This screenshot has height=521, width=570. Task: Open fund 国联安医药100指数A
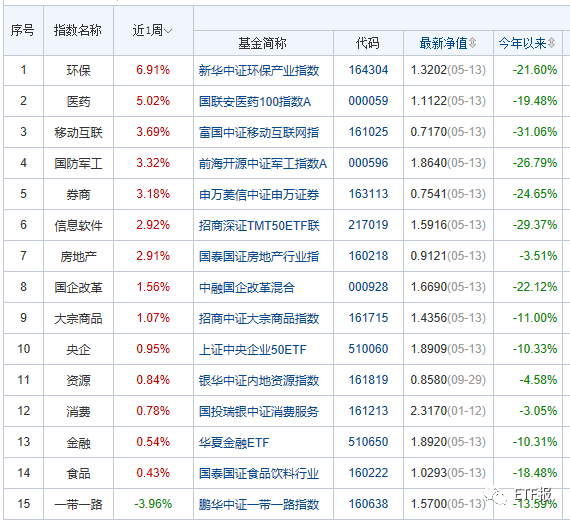click(x=255, y=101)
